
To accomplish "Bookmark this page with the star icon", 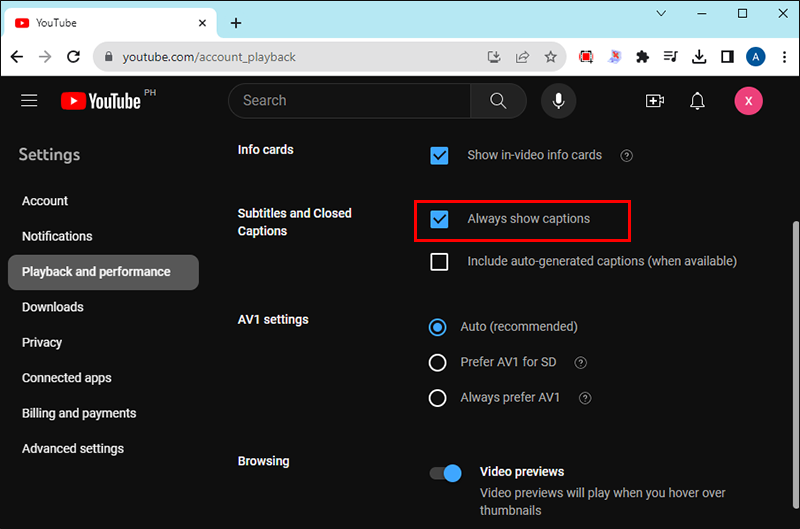I will click(550, 57).
